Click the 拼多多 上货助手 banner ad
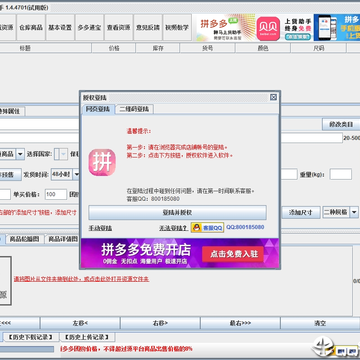The width and height of the screenshot is (360, 360). click(225, 28)
